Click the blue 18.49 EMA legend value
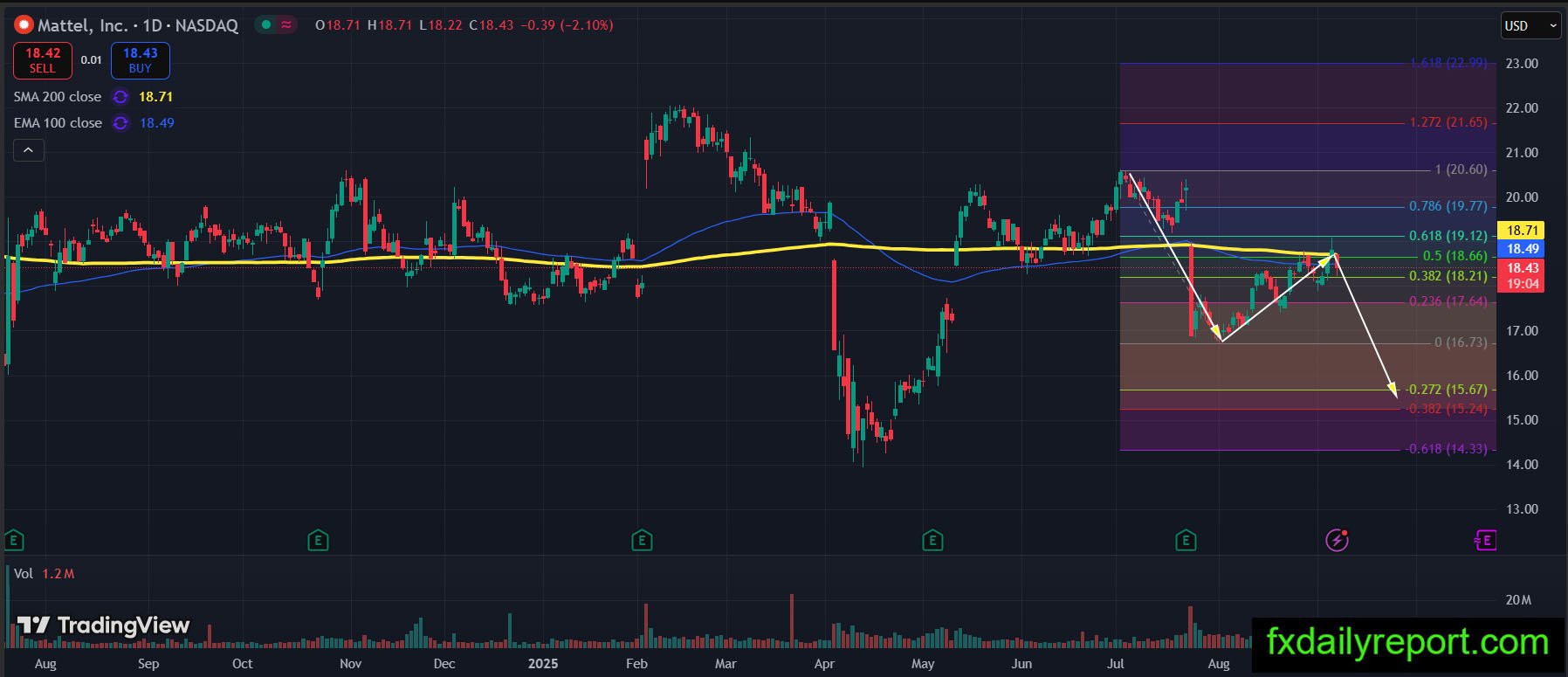Screen dimensions: 1568x677 click(x=157, y=123)
